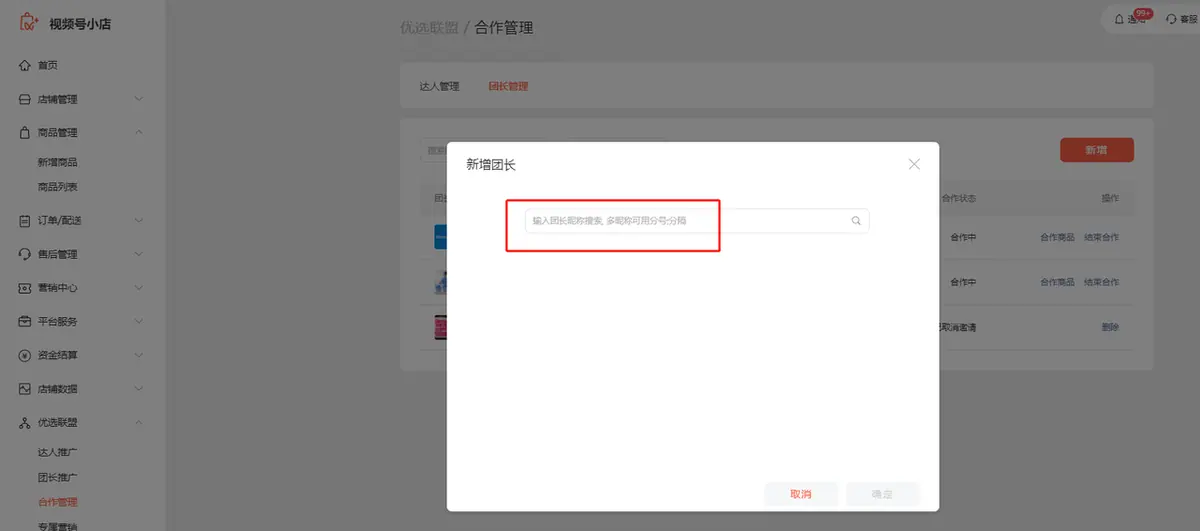Click the yen coin icon beside 资金结算

pos(25,355)
